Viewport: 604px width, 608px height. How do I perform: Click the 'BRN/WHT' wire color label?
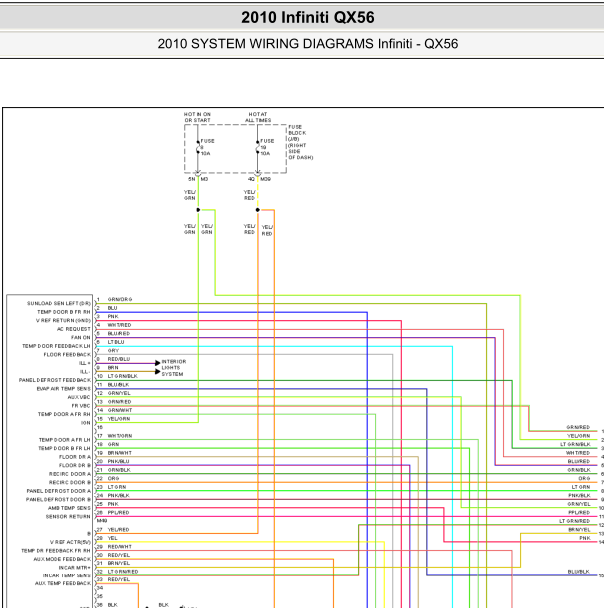(120, 453)
